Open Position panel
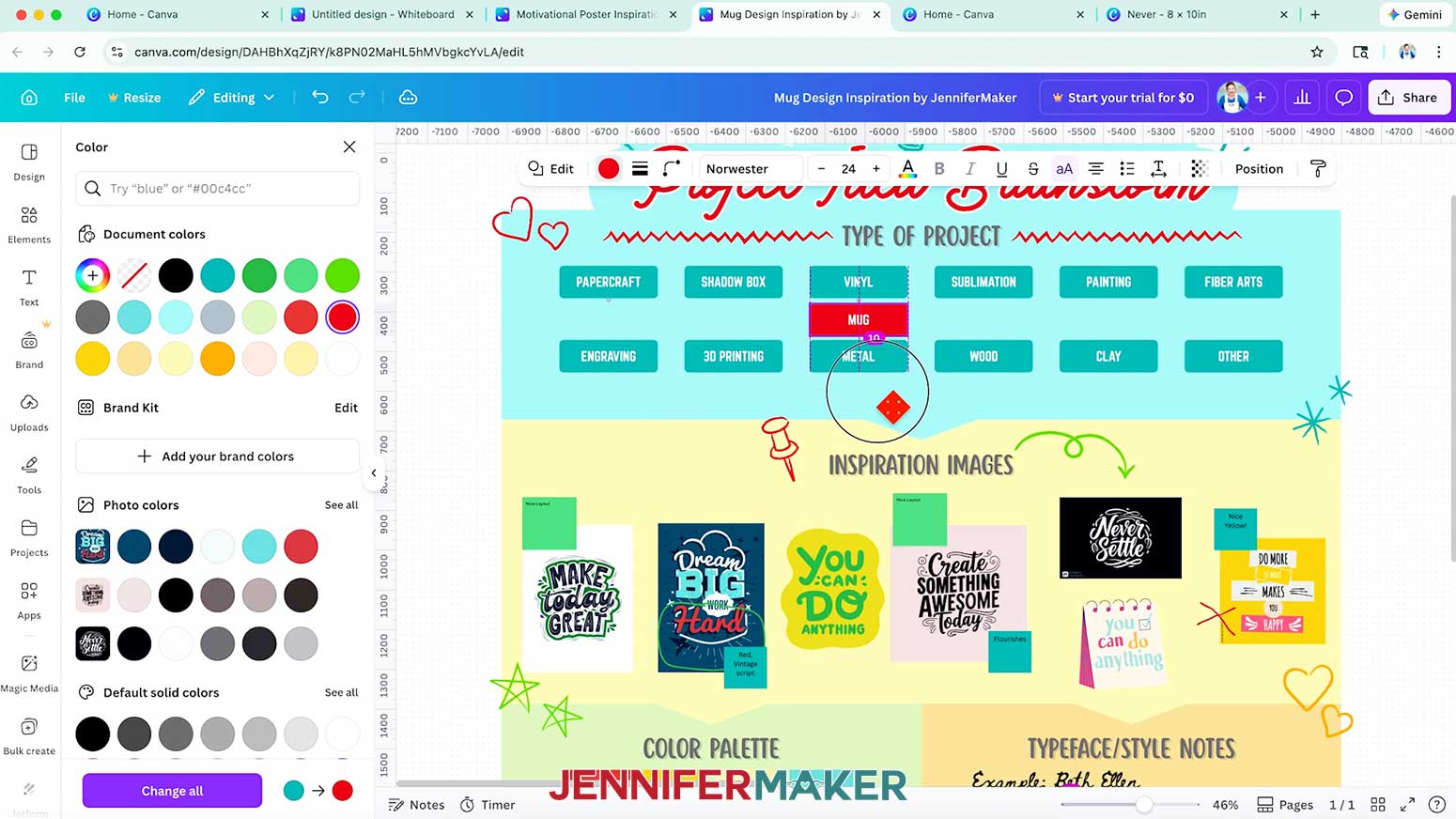 point(1259,169)
